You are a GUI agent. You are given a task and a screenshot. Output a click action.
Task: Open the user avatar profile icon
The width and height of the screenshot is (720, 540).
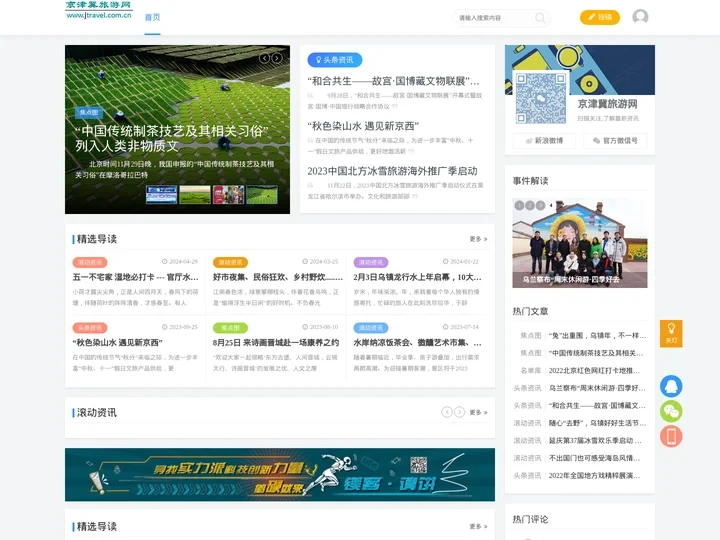[640, 17]
